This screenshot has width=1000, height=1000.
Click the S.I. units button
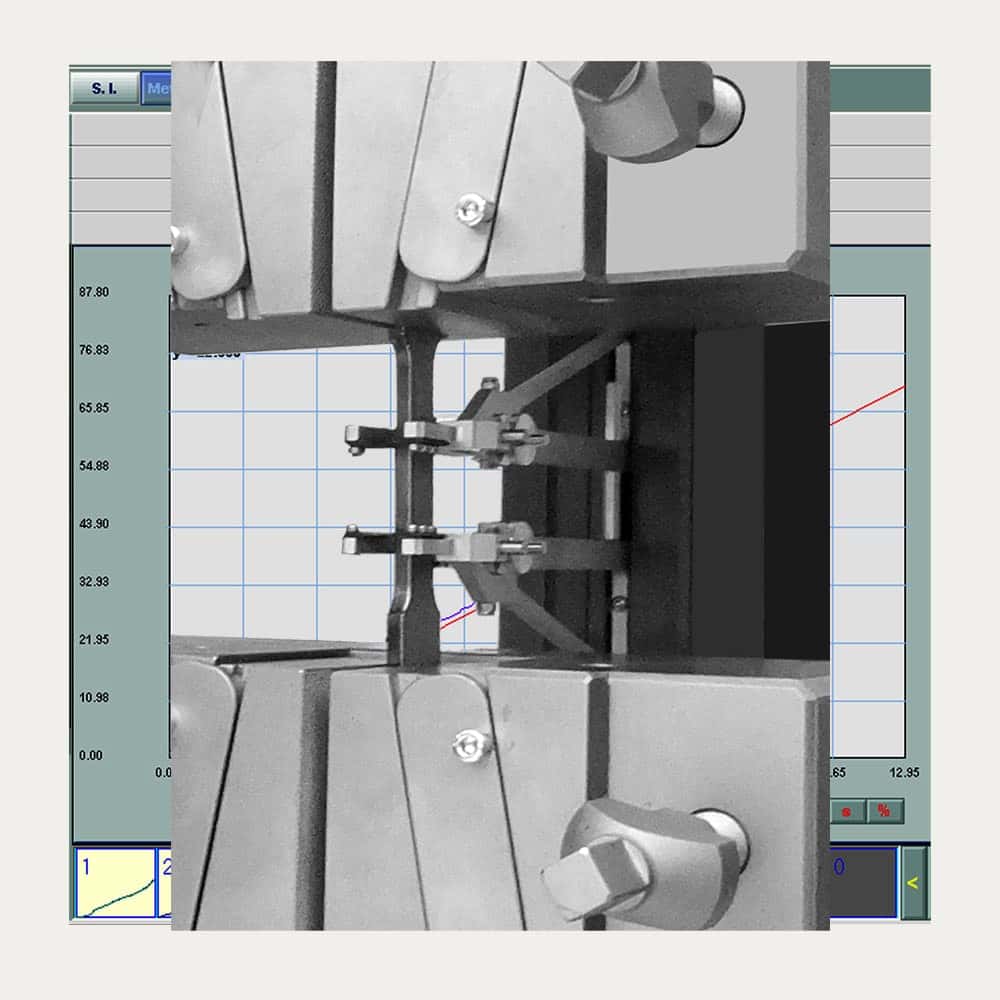tap(104, 88)
